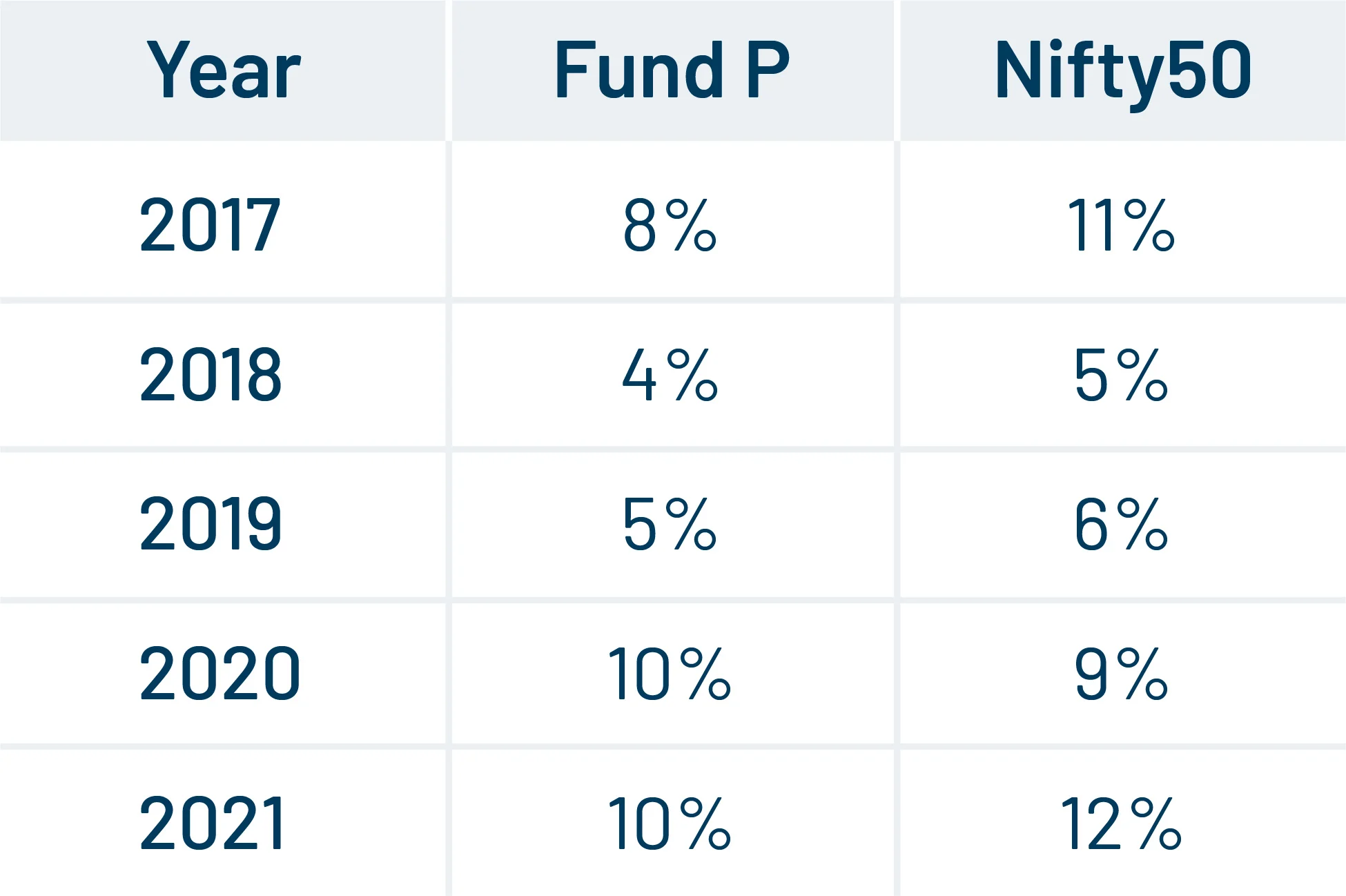Viewport: 1346px width, 896px height.
Task: Select Nifty50's 11% value for 2017
Action: [x=1121, y=224]
